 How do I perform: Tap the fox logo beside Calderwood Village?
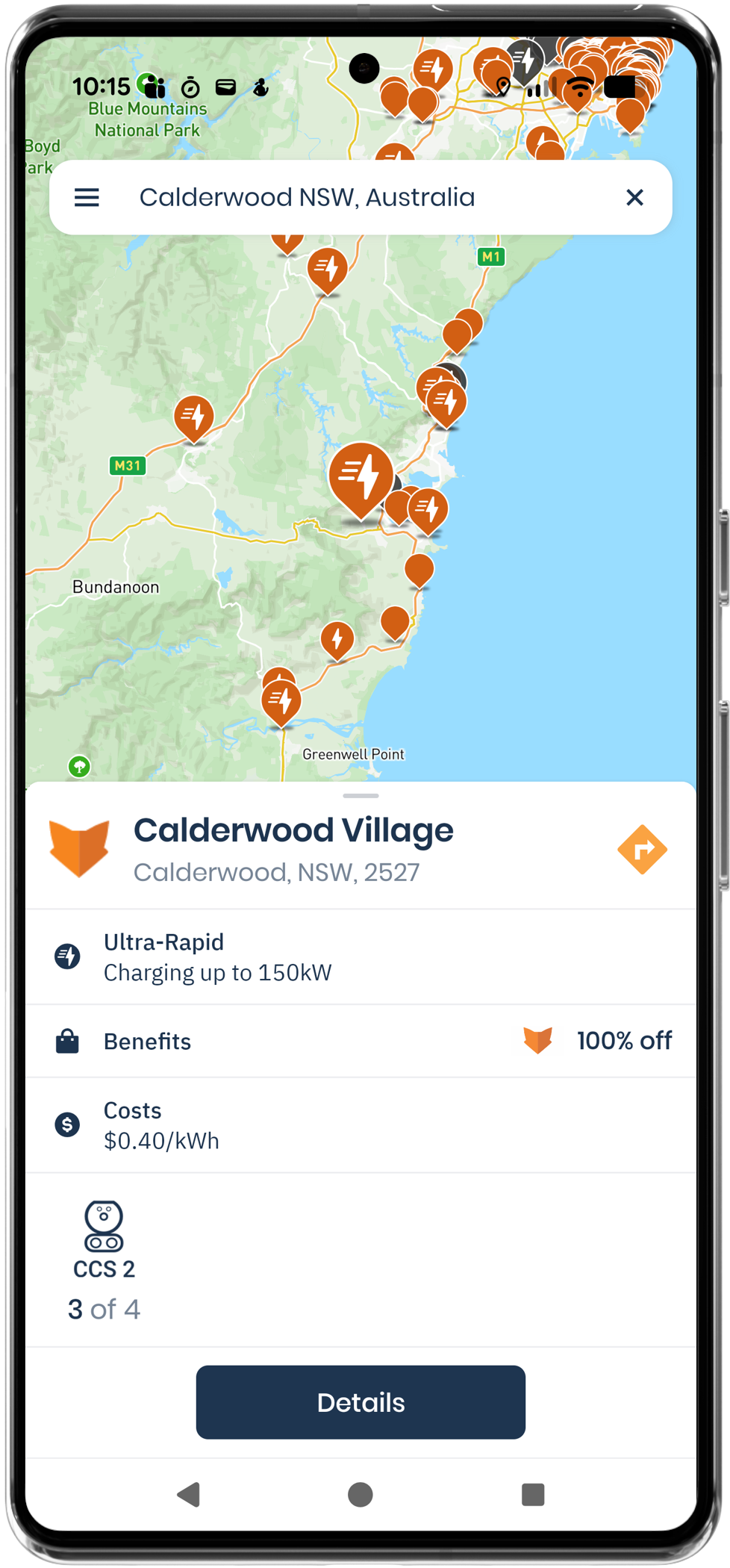[79, 848]
